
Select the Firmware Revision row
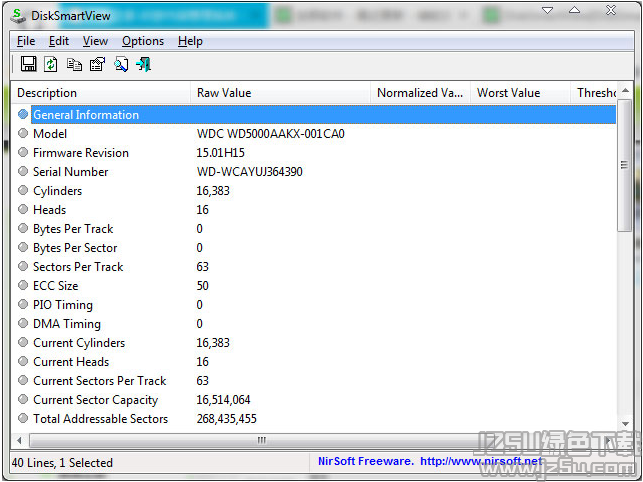[315, 153]
